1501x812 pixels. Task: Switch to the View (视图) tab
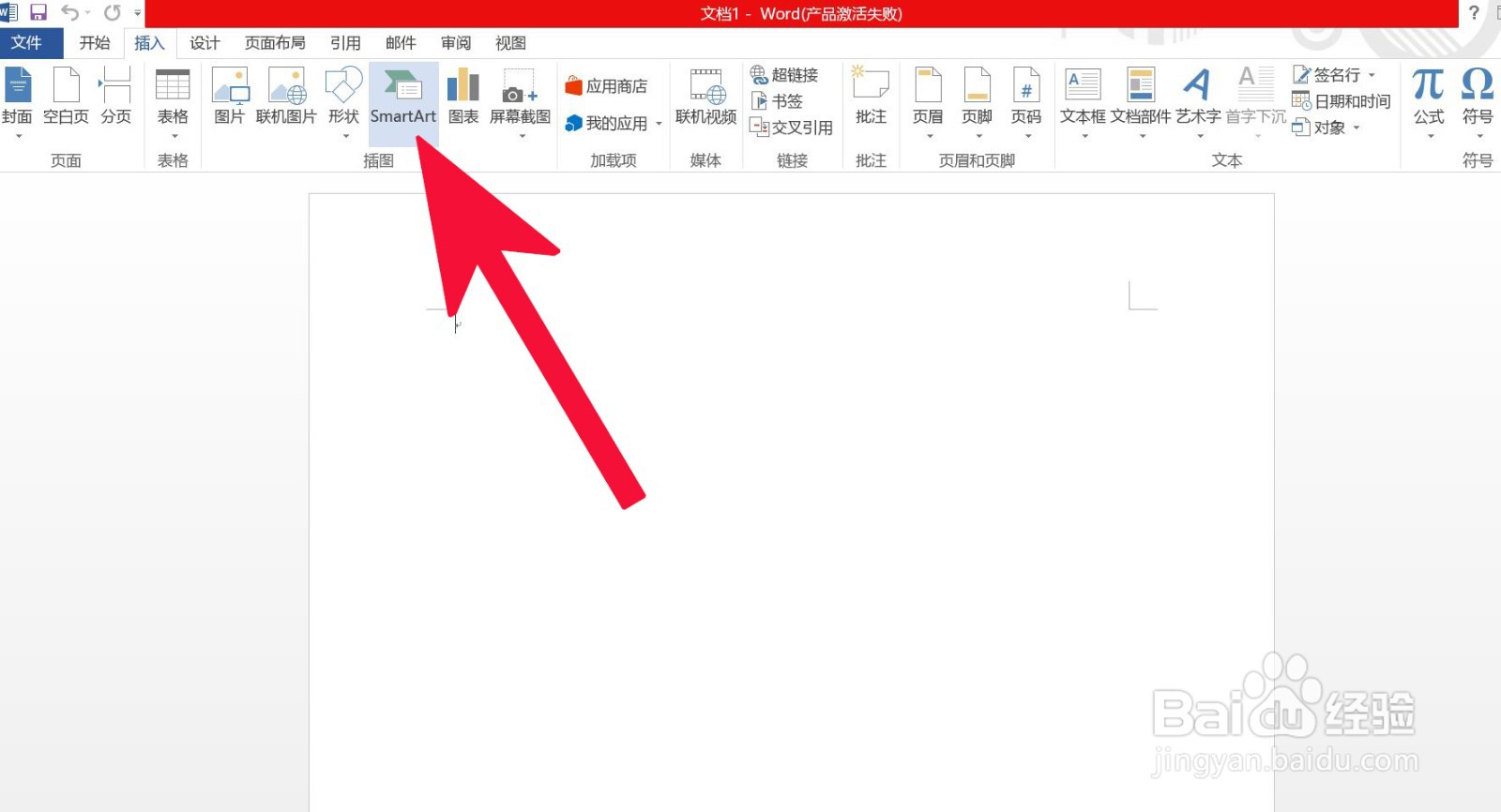click(511, 43)
